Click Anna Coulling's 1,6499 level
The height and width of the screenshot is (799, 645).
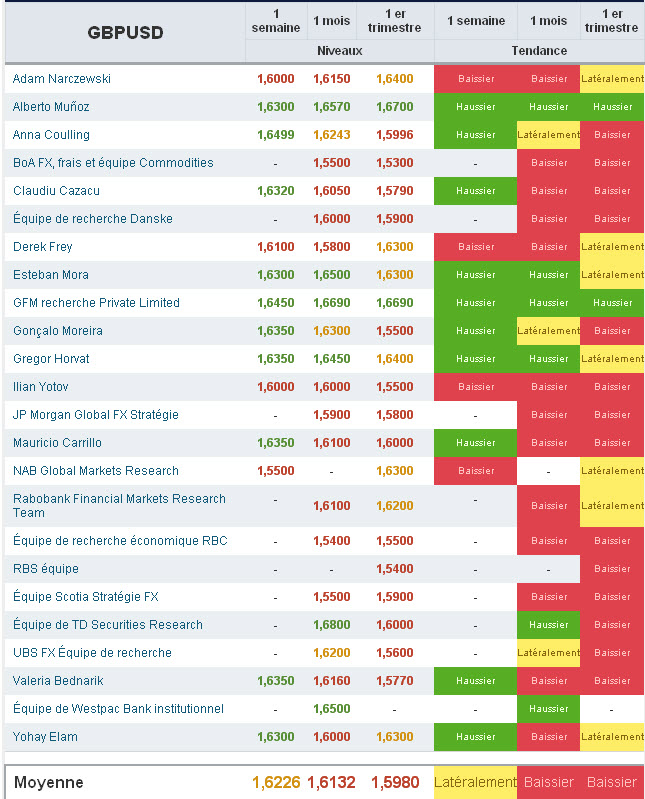(x=276, y=135)
